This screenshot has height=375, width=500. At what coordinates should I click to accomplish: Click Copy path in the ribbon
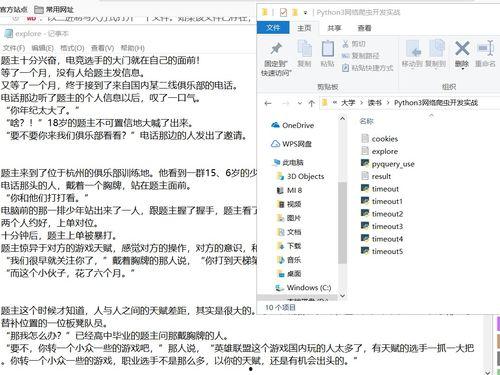(x=360, y=56)
